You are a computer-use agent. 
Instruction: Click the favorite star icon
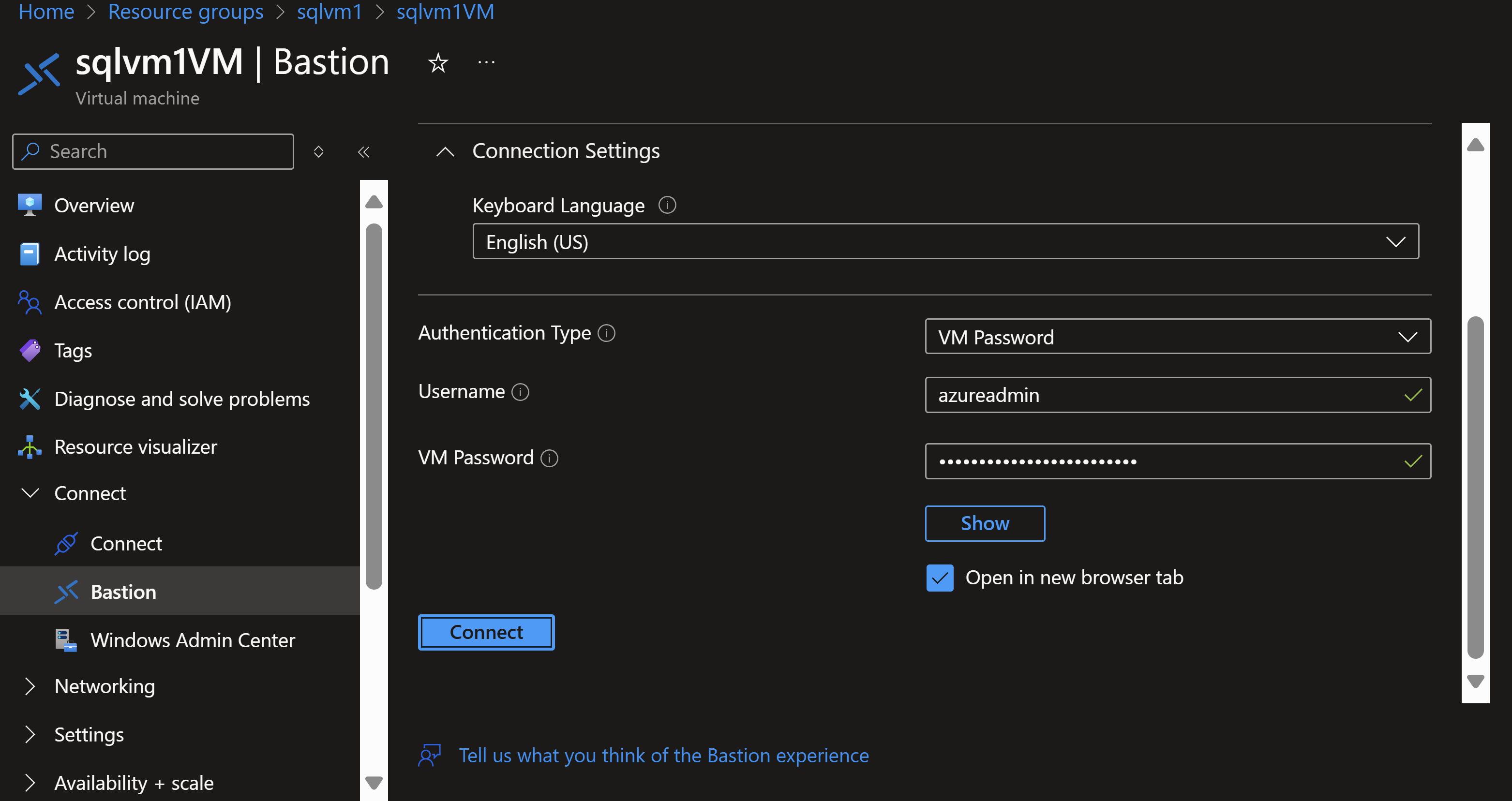[438, 63]
